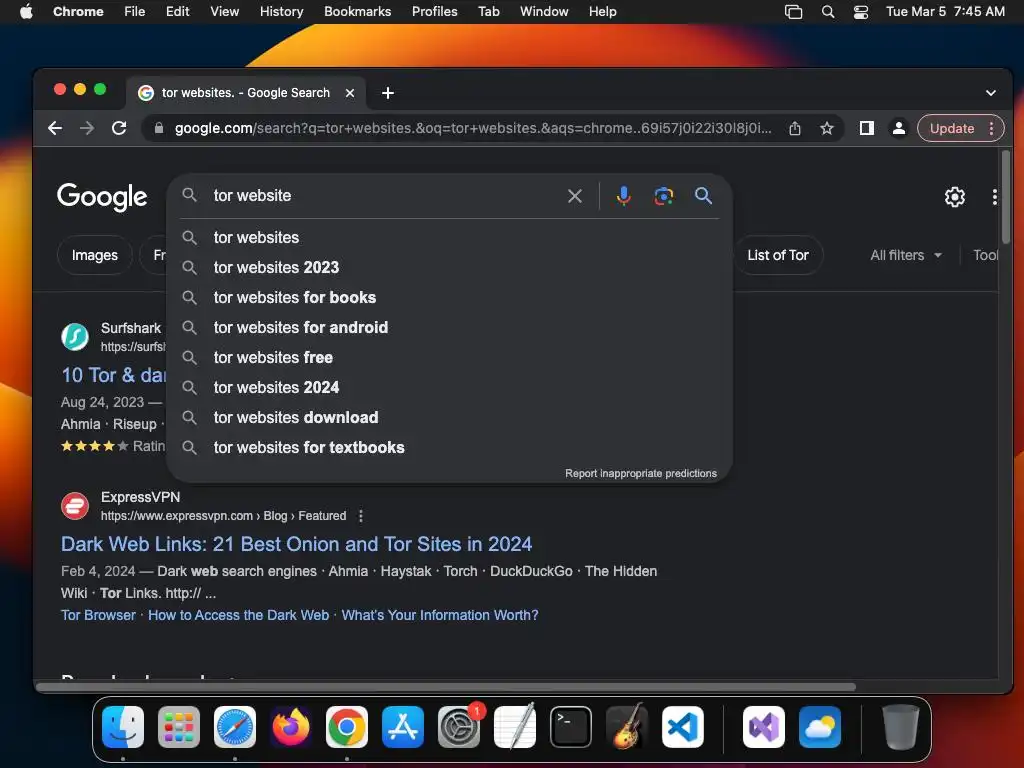Choose suggestion tor websites for android
Screen dimensions: 1024x768
pos(450,327)
